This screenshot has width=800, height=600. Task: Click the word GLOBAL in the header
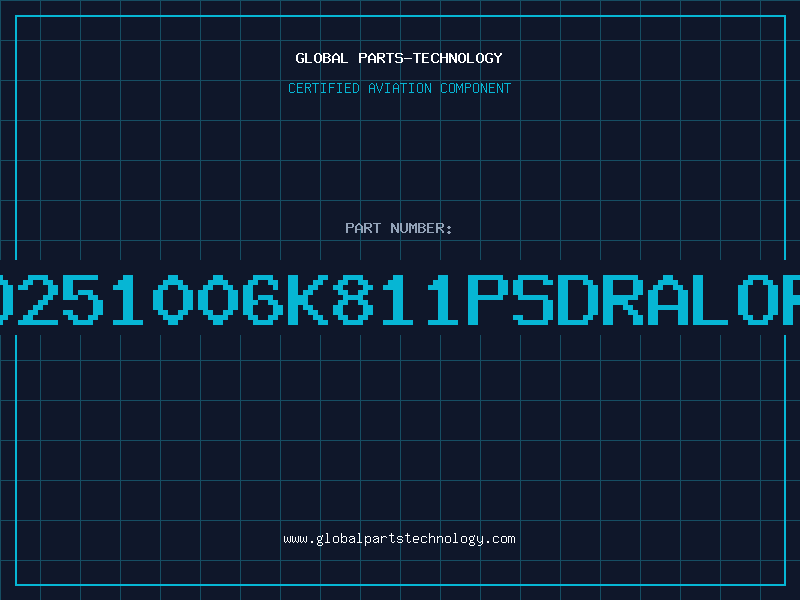(x=321, y=58)
